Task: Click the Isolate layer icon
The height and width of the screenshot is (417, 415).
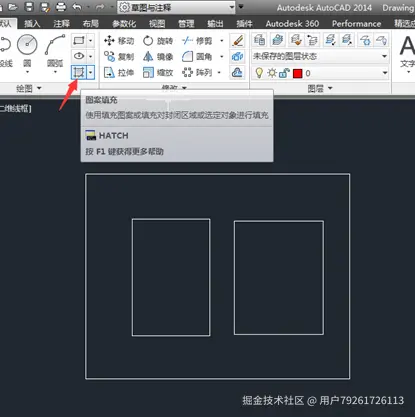Action: 330,40
